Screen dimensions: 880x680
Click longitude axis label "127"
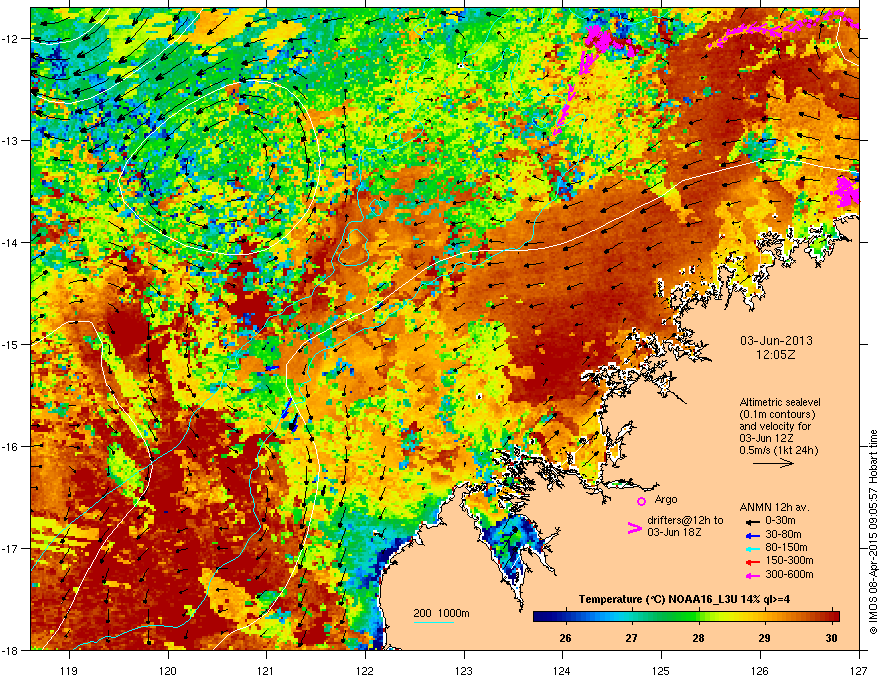click(859, 671)
